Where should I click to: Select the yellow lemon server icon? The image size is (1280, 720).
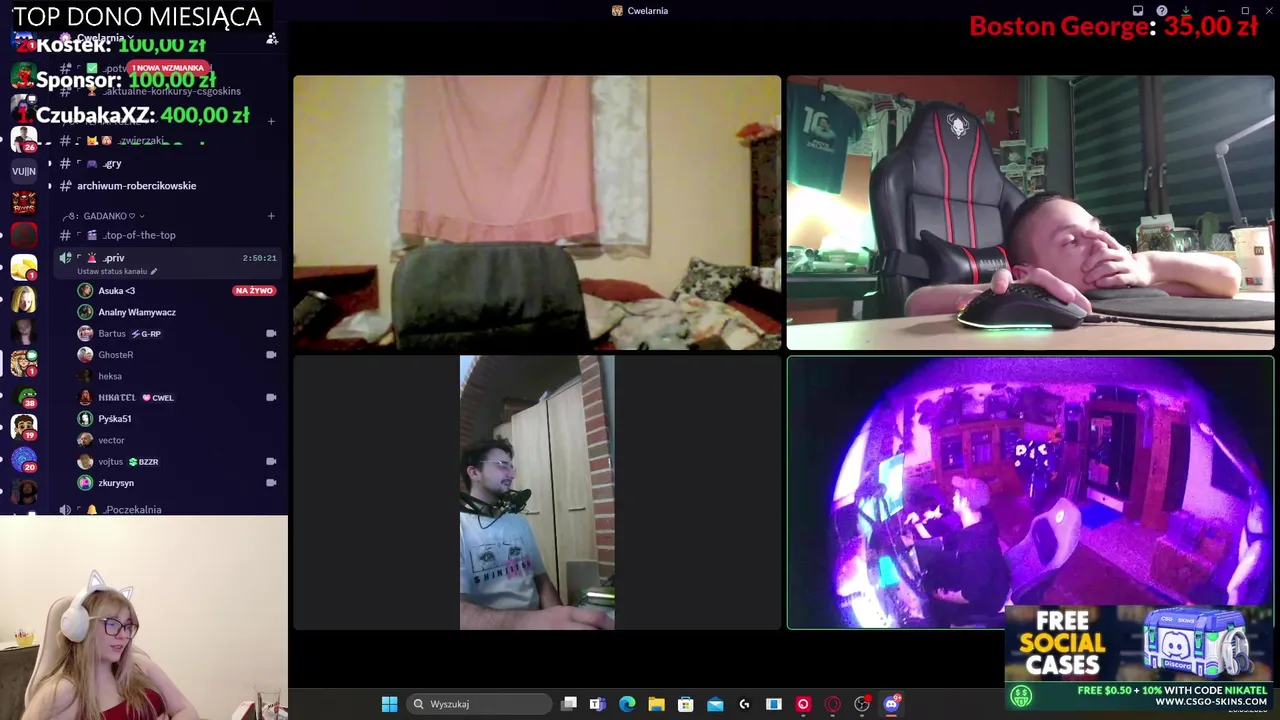pyautogui.click(x=24, y=267)
